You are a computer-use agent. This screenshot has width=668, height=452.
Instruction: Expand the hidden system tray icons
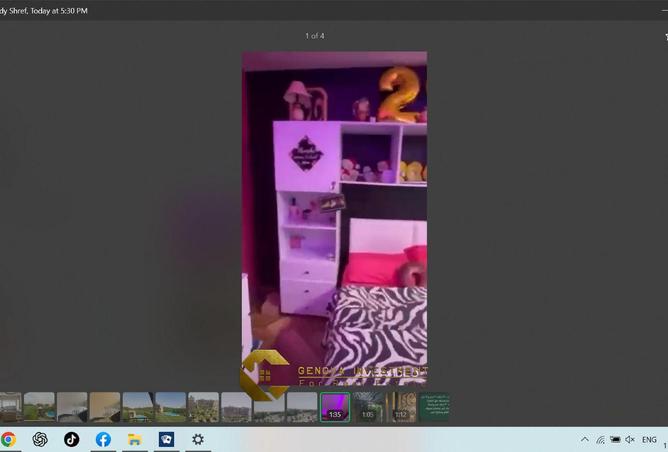(x=585, y=440)
